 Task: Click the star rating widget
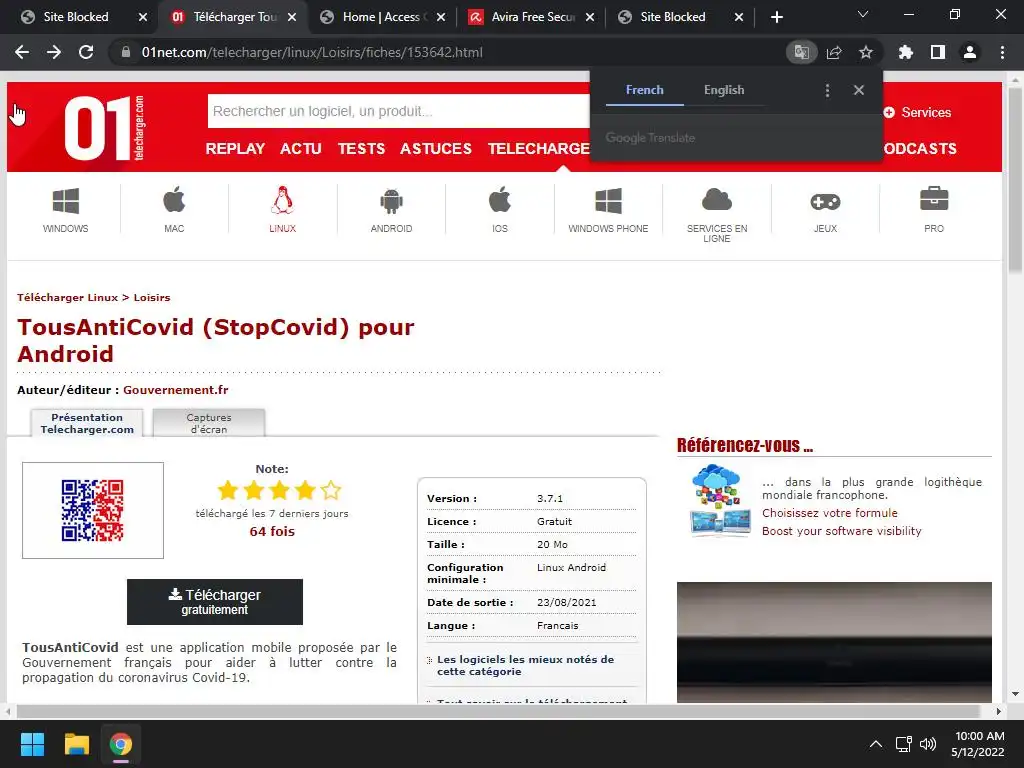tap(280, 490)
